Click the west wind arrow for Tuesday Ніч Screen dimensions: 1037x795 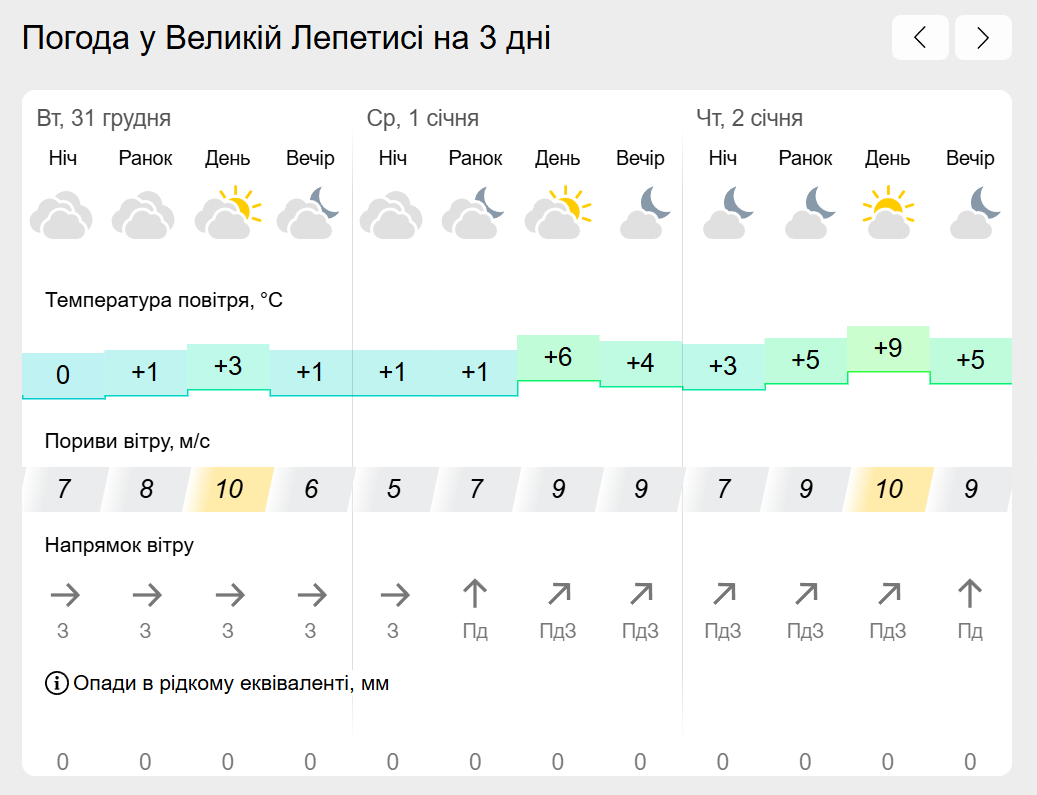click(x=65, y=595)
